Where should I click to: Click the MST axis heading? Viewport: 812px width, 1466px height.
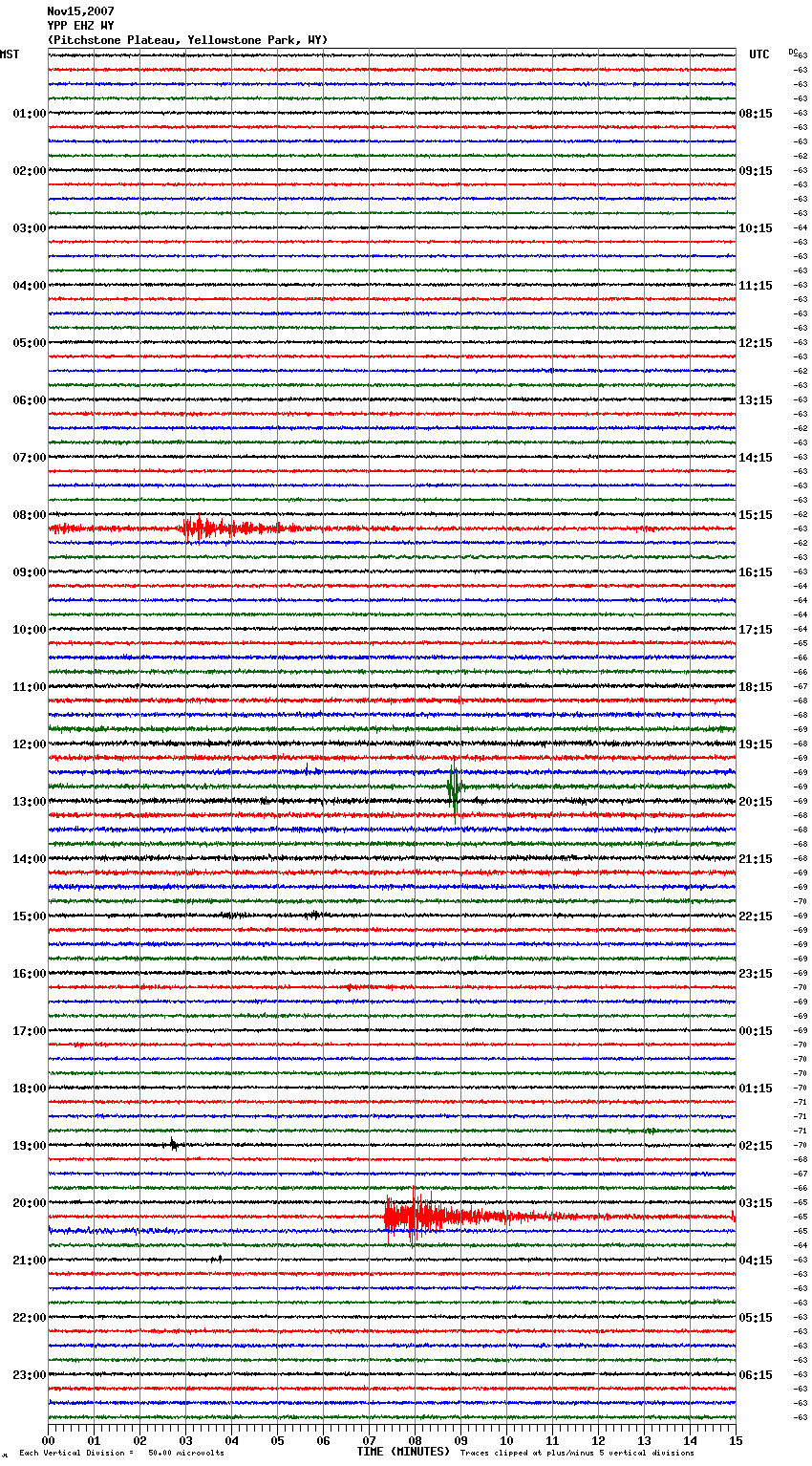pyautogui.click(x=10, y=54)
